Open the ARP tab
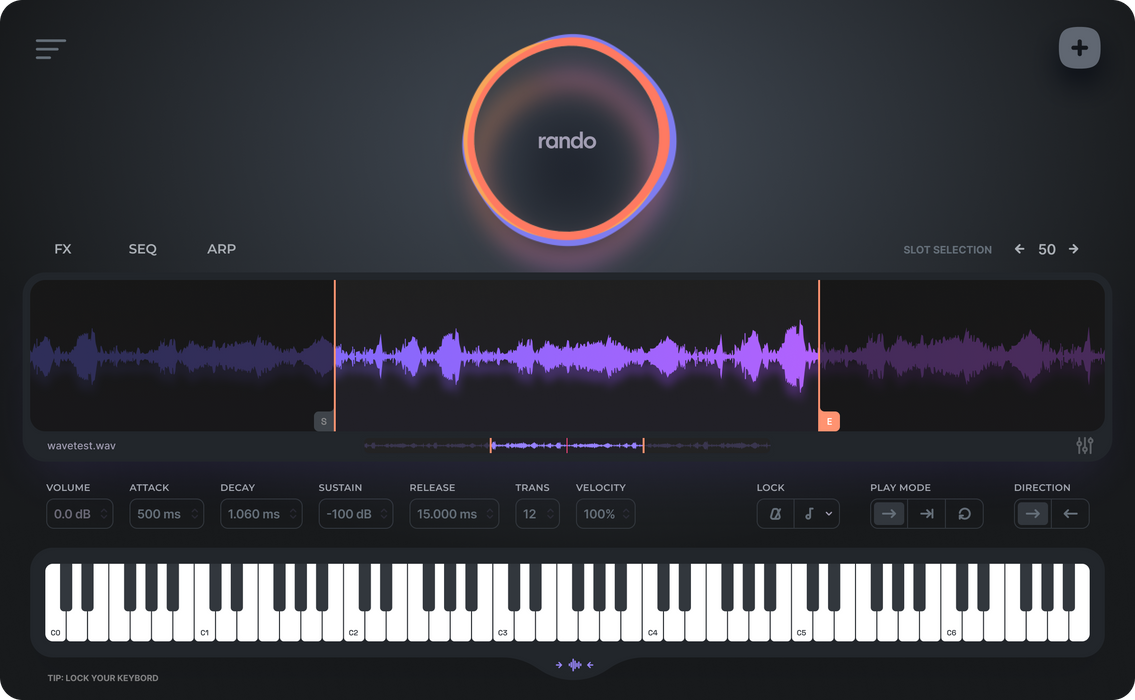Image resolution: width=1135 pixels, height=700 pixels. point(221,249)
